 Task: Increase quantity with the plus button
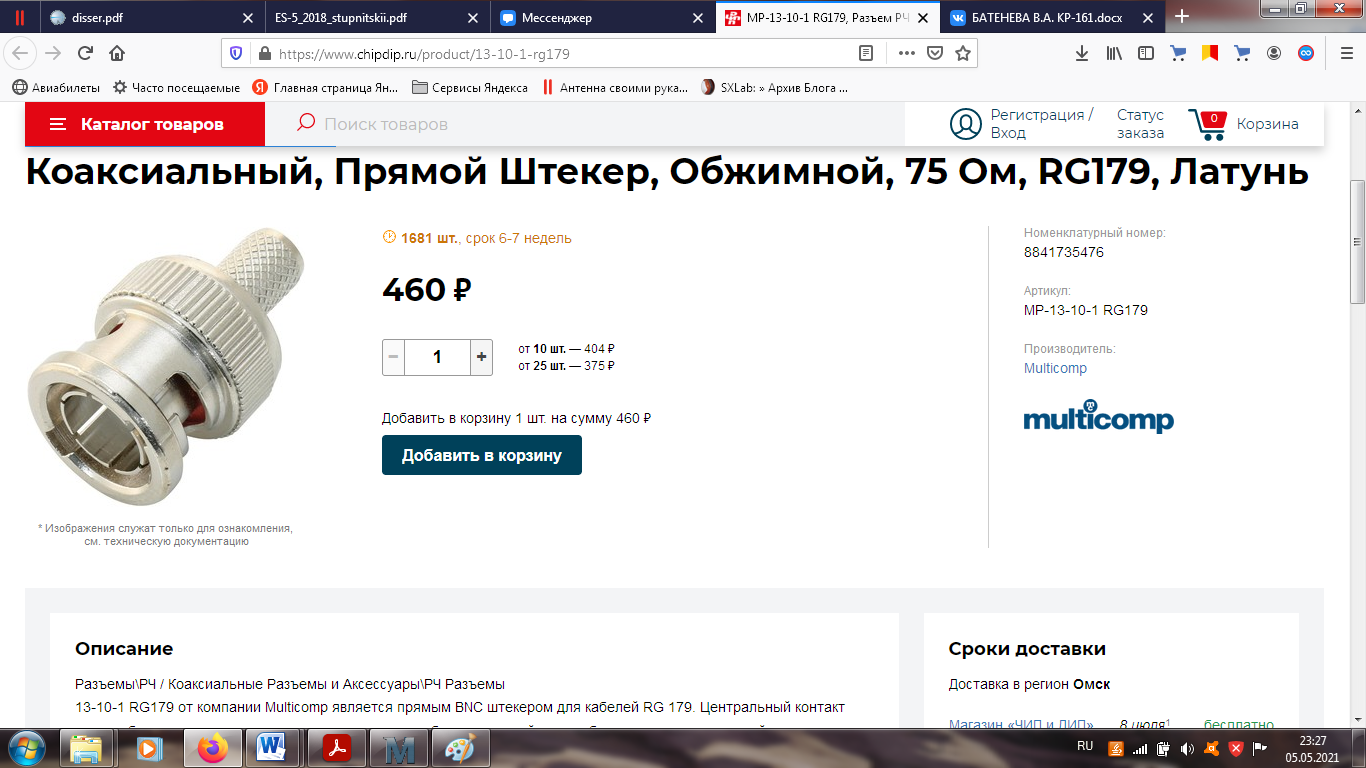pyautogui.click(x=481, y=357)
